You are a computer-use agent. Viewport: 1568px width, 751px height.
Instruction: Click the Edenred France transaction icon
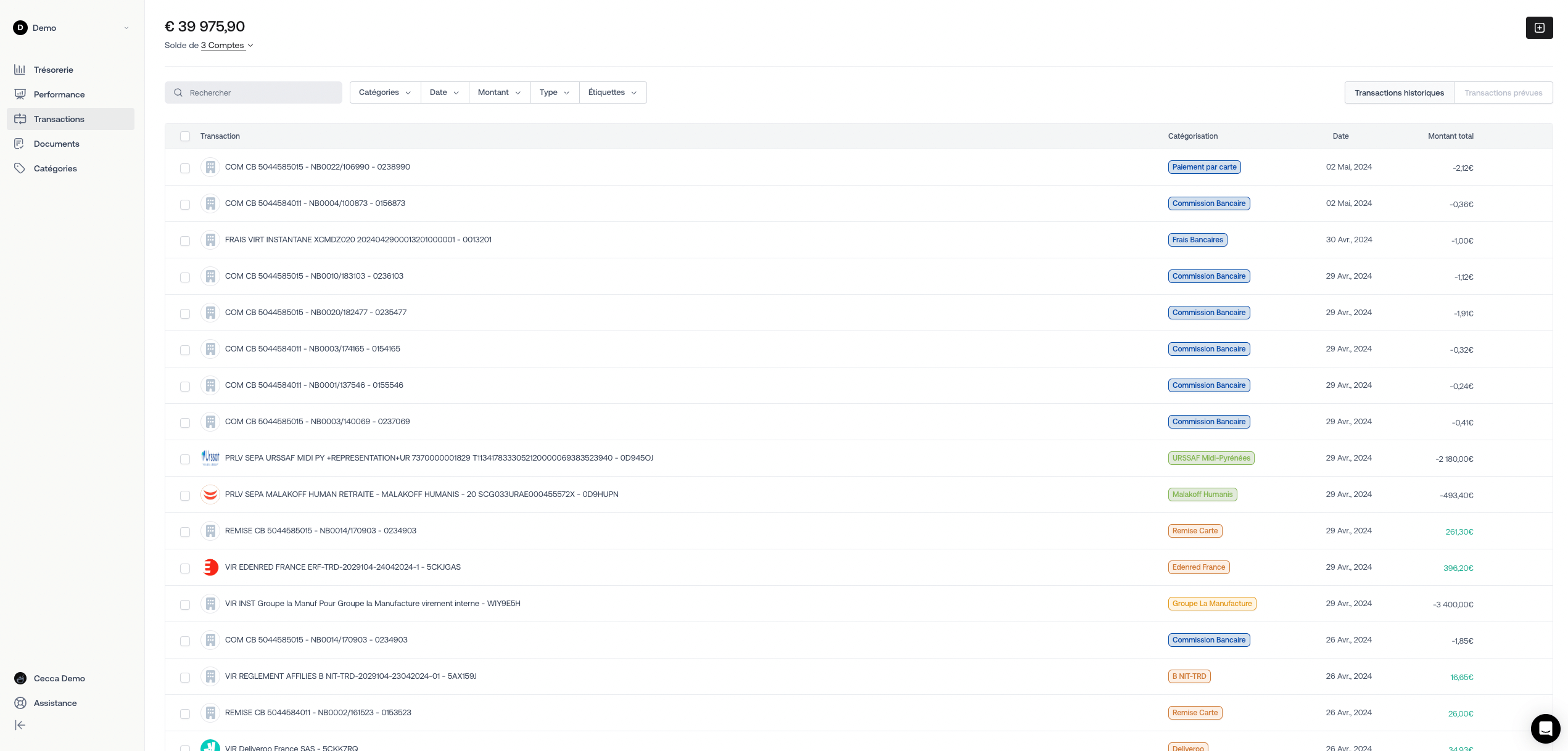tap(210, 567)
